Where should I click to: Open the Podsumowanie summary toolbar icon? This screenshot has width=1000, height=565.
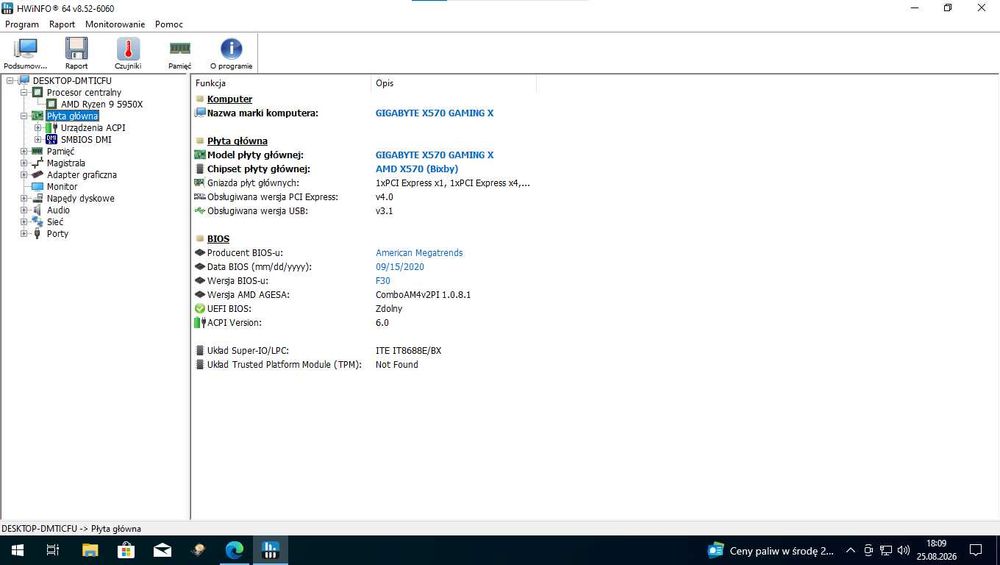26,49
